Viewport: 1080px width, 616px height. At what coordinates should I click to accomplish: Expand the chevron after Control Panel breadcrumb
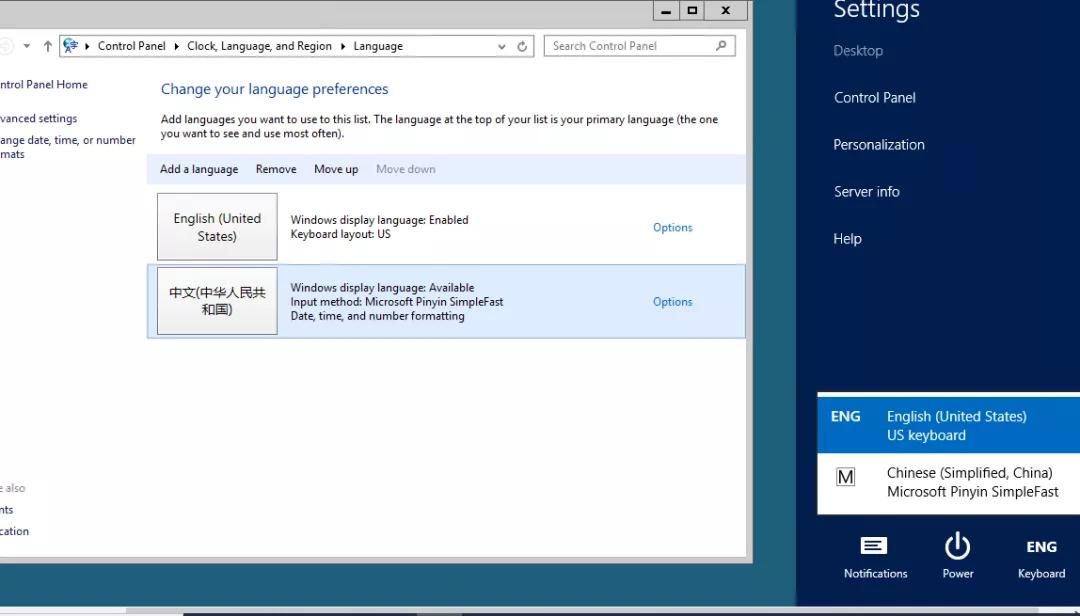click(176, 46)
